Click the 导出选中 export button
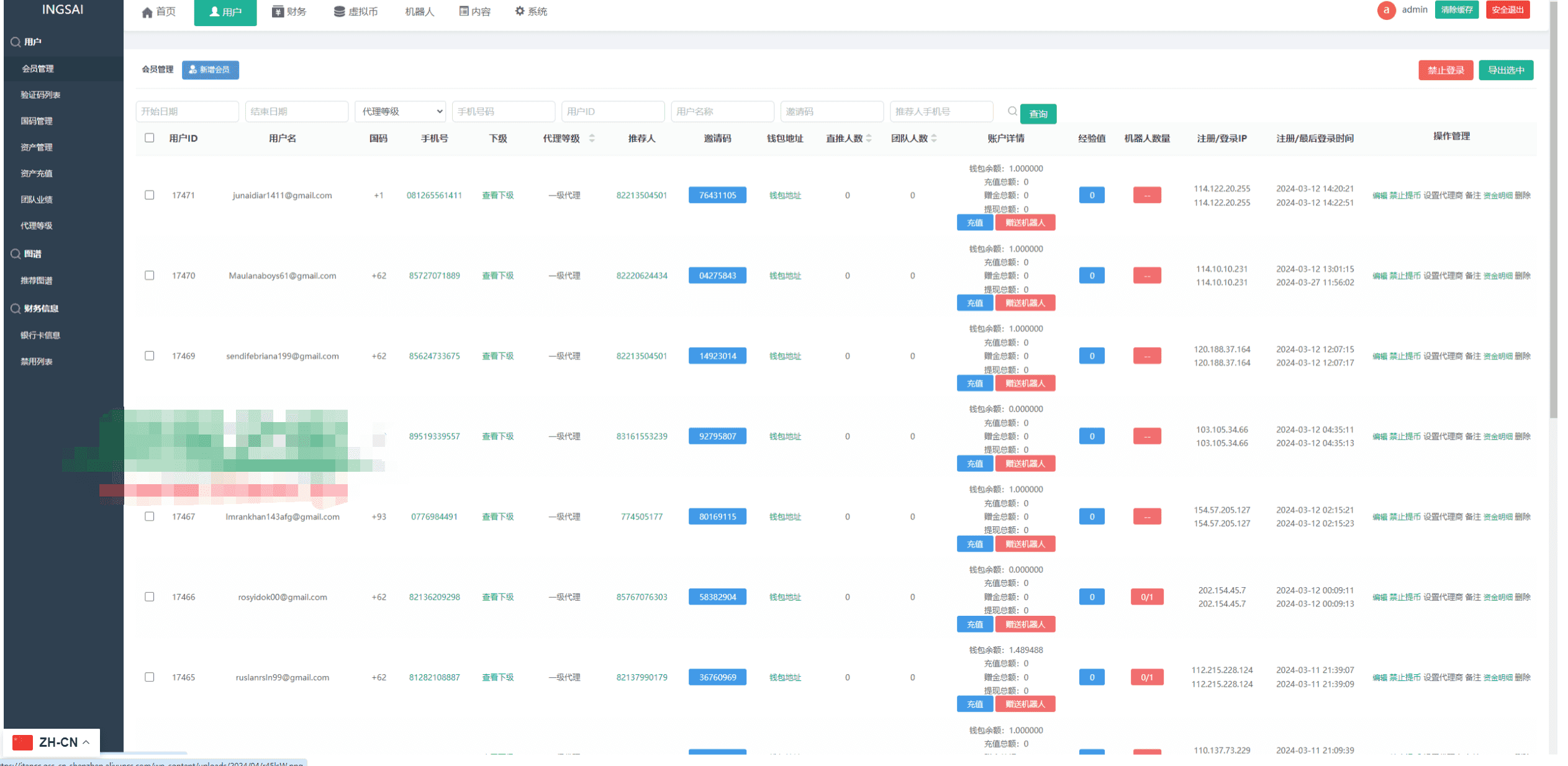Image resolution: width=1568 pixels, height=766 pixels. [x=1505, y=70]
